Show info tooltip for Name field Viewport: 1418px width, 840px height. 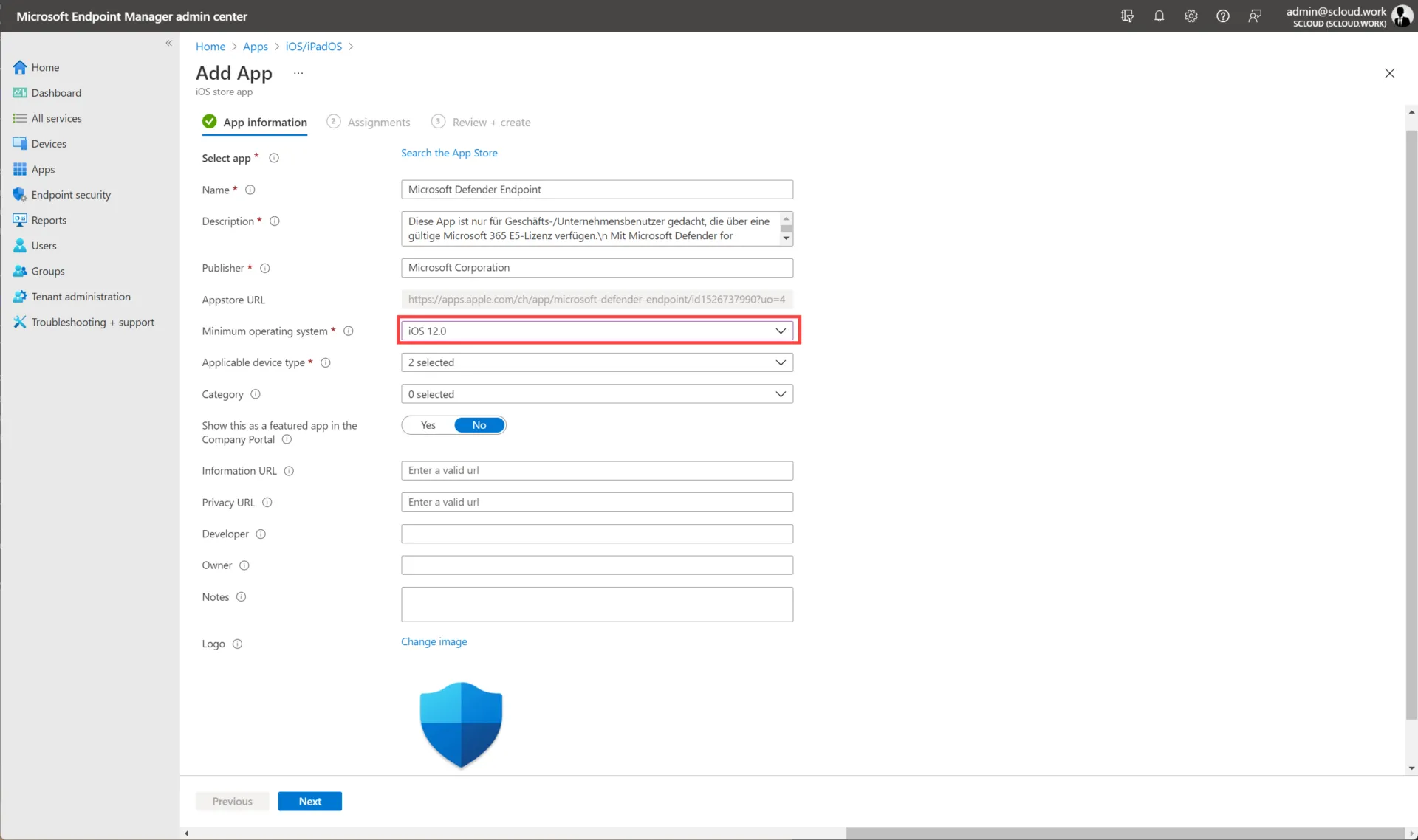pos(250,190)
